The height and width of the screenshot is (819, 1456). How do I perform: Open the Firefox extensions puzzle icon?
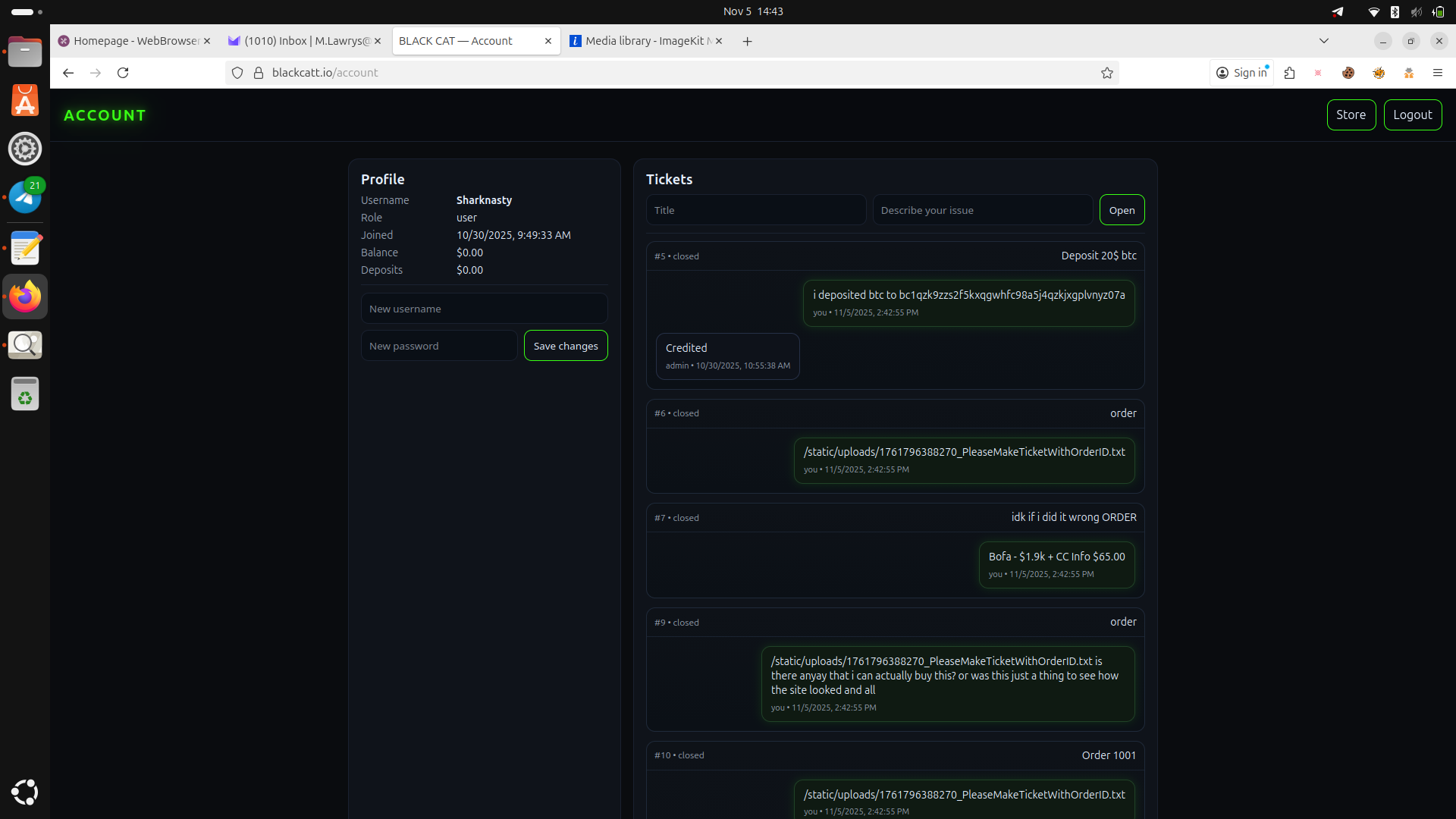pos(1289,73)
